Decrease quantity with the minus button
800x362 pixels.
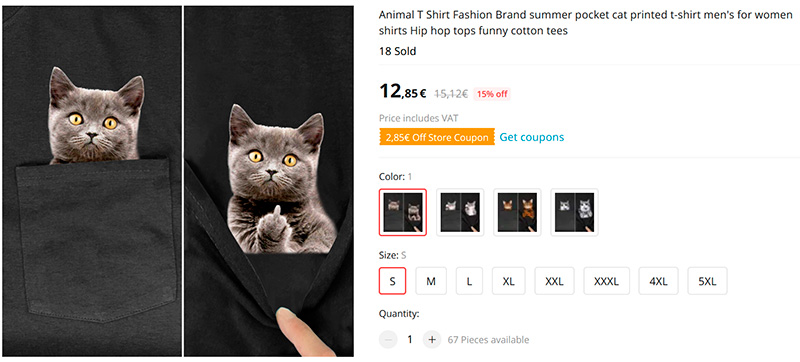point(388,340)
